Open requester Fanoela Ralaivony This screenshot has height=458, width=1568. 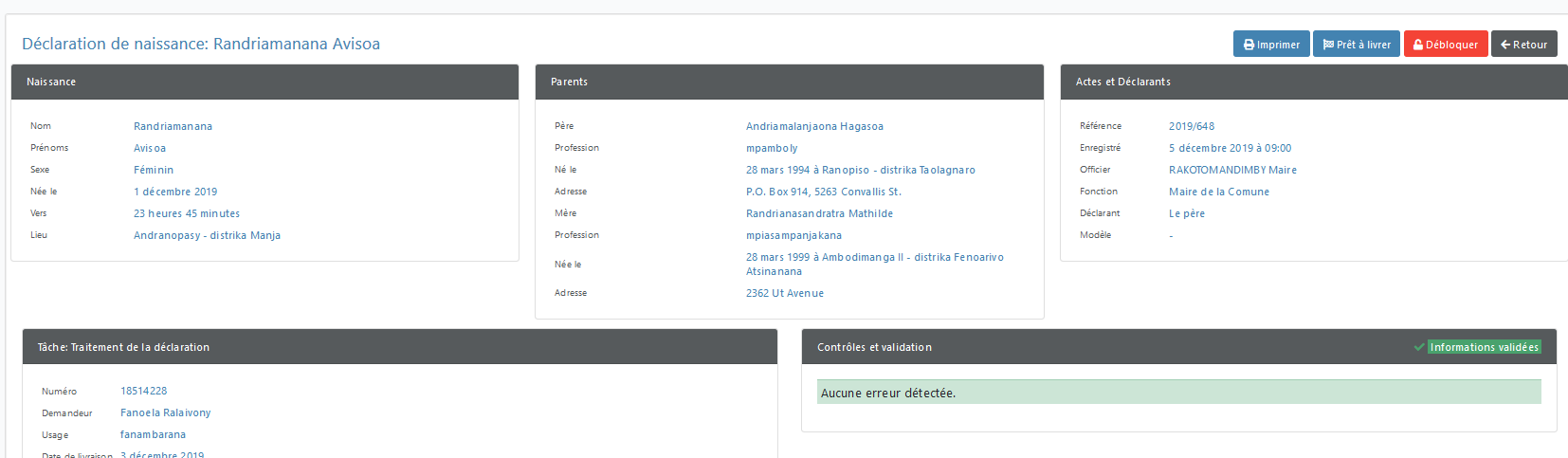165,412
